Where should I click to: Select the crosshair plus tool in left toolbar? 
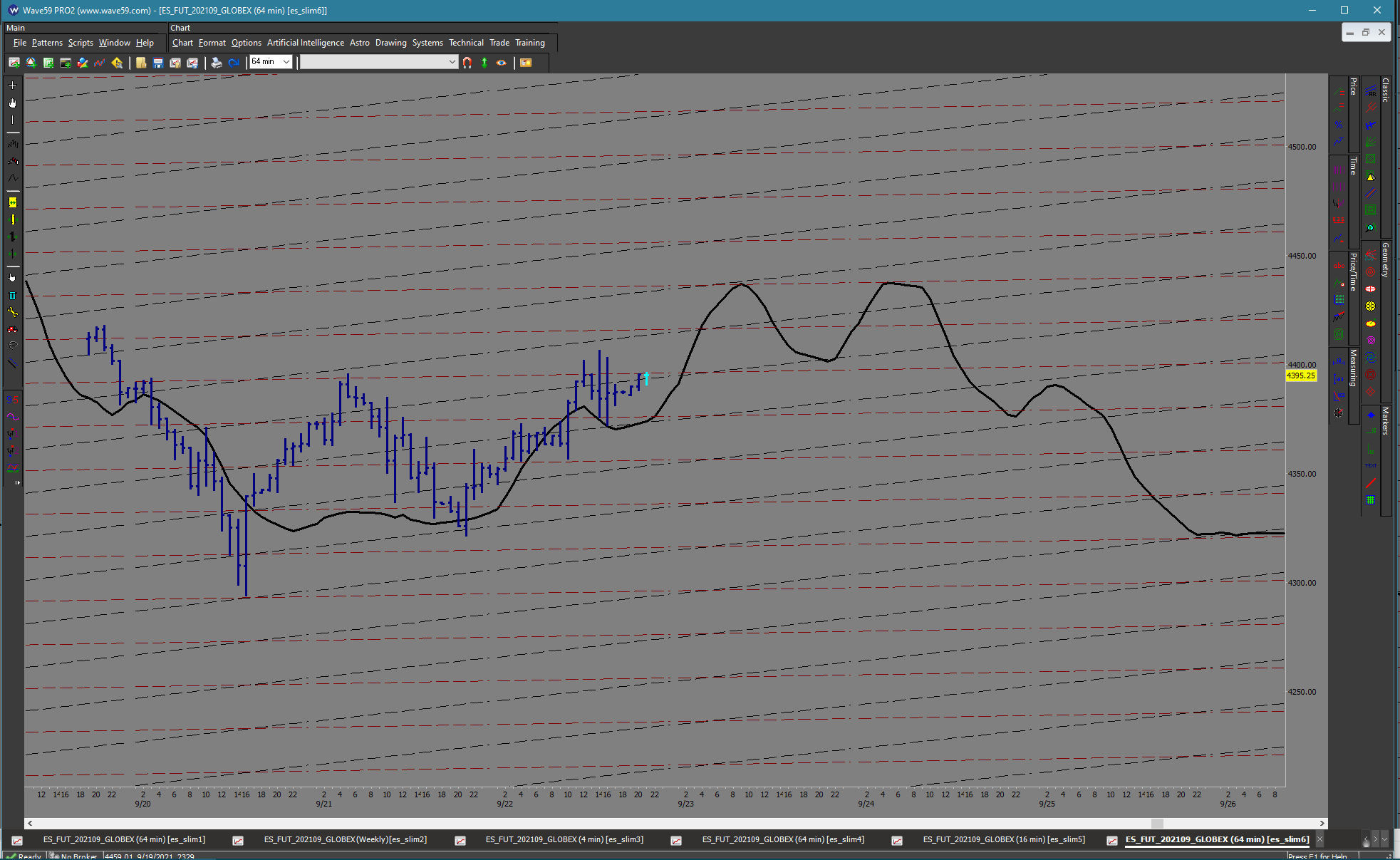coord(12,86)
